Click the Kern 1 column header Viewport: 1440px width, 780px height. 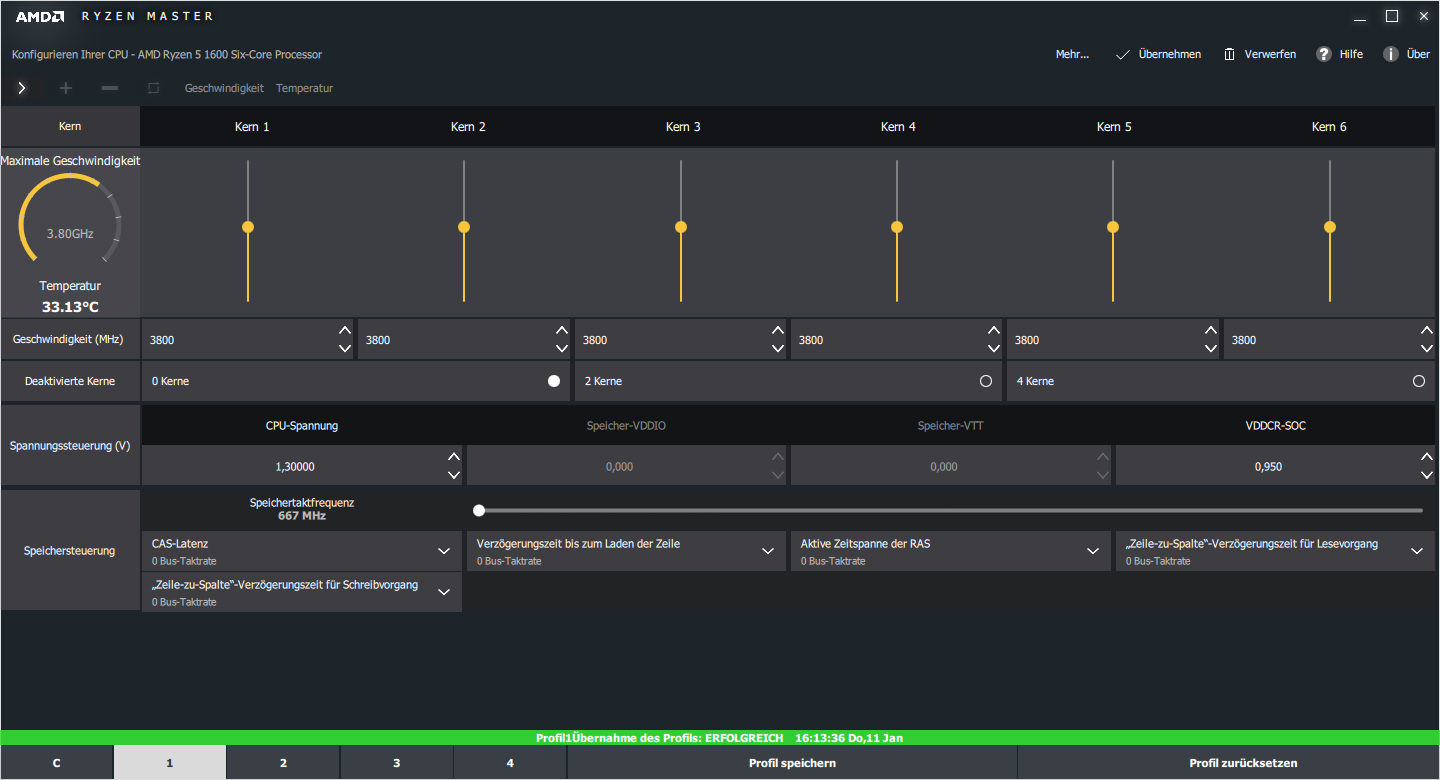point(252,127)
